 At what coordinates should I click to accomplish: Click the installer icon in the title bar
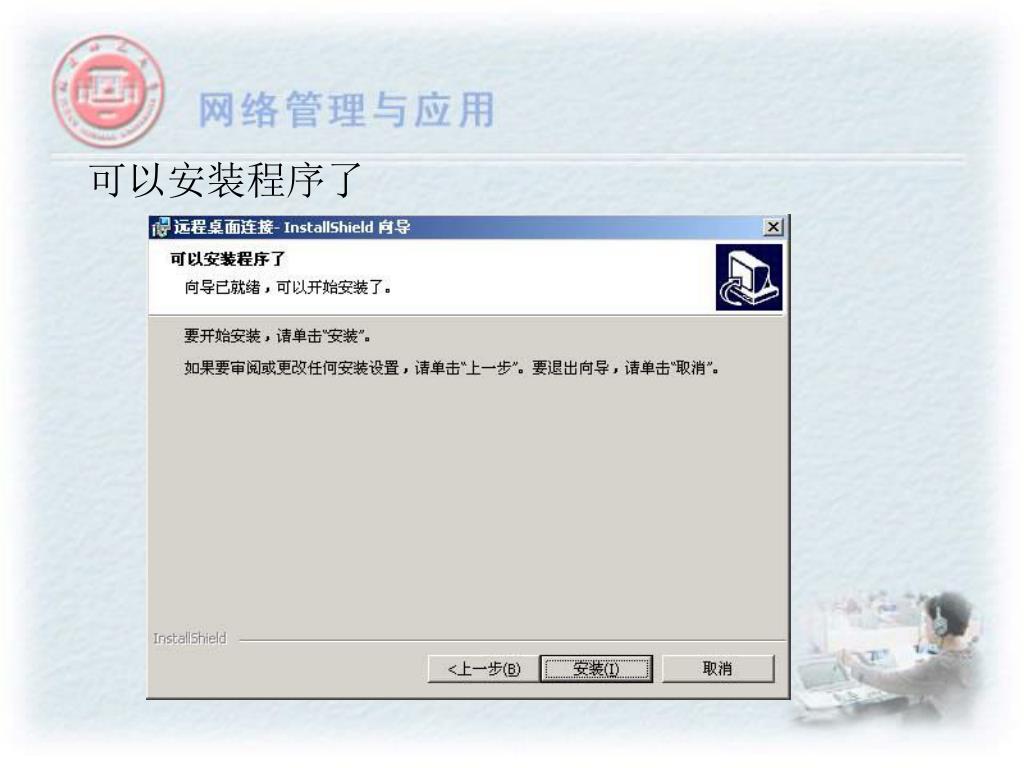coord(161,227)
